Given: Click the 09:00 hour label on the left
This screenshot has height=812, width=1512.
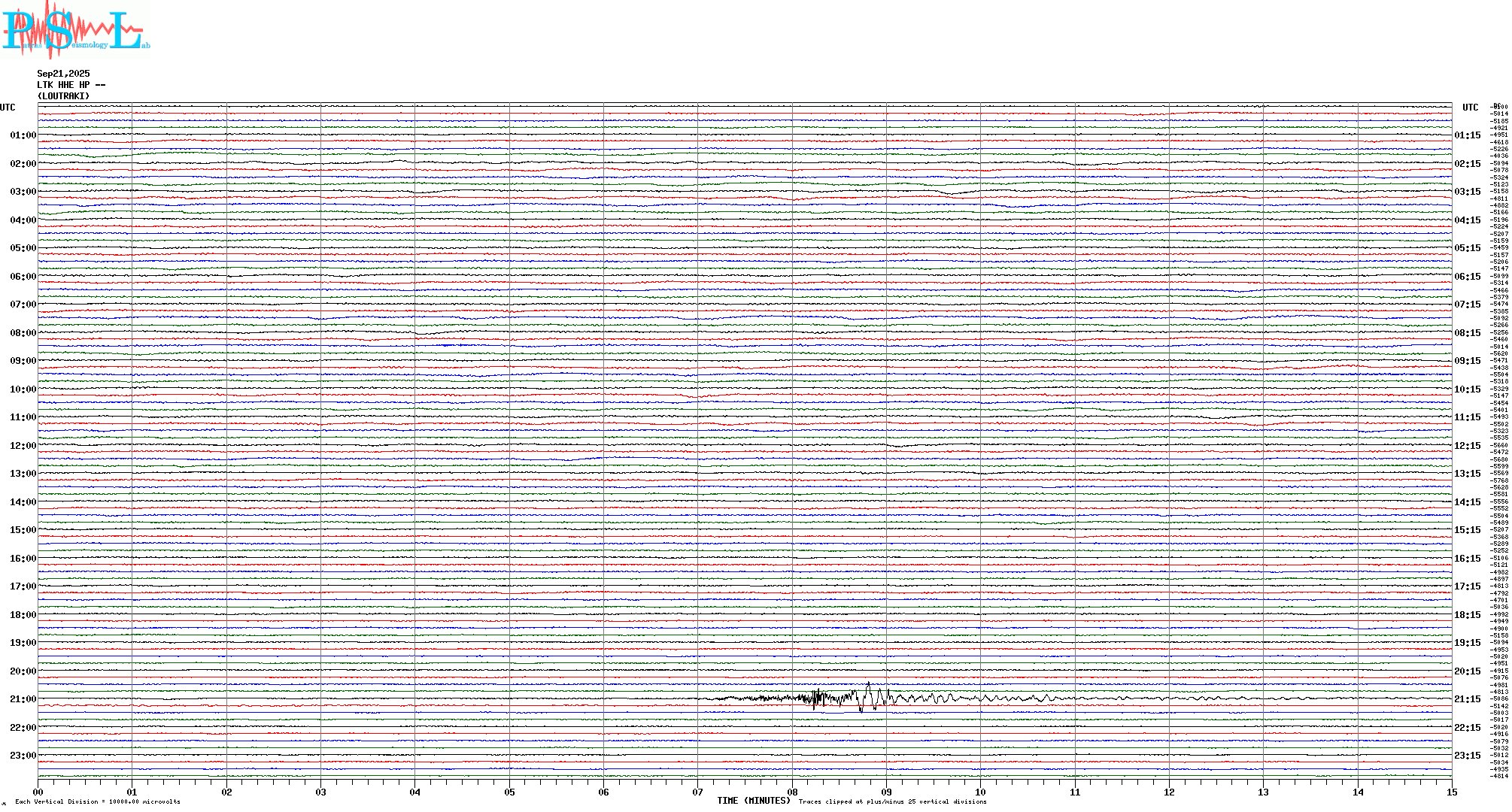Looking at the screenshot, I should [x=23, y=361].
